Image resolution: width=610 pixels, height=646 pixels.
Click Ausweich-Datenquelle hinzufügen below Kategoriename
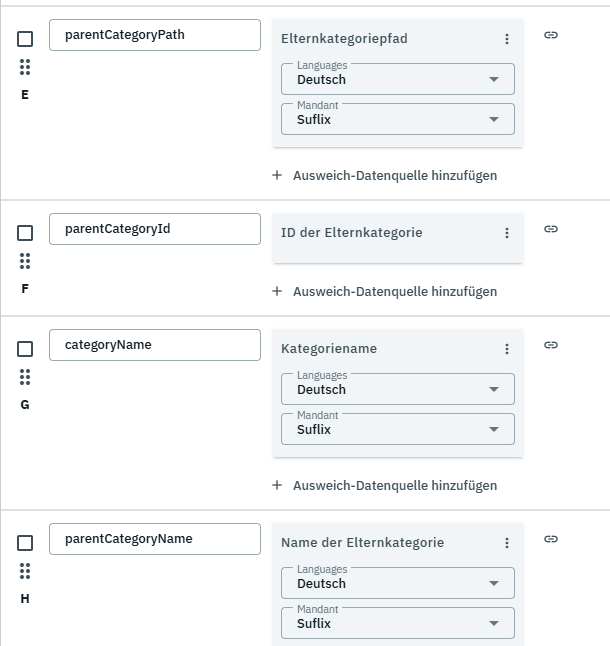click(x=385, y=485)
